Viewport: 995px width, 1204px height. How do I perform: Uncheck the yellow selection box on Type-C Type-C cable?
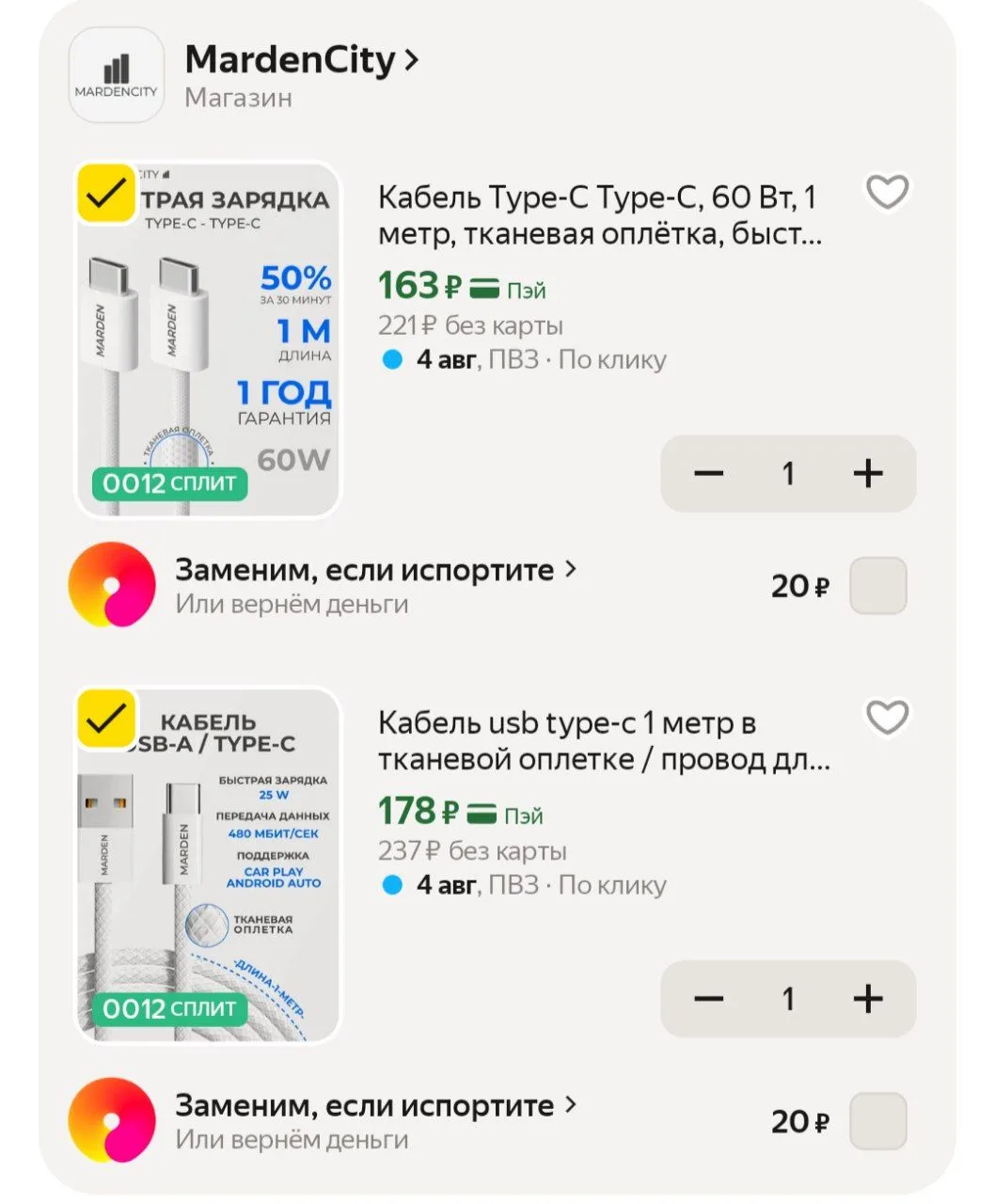[107, 194]
